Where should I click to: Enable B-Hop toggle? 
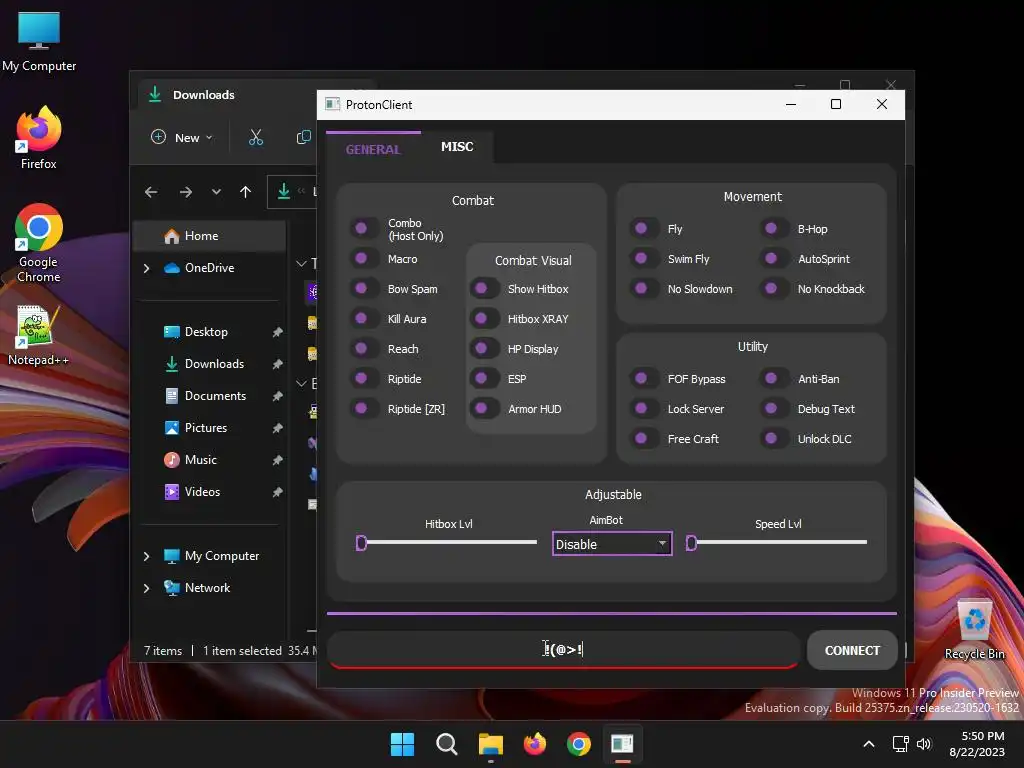(x=773, y=229)
